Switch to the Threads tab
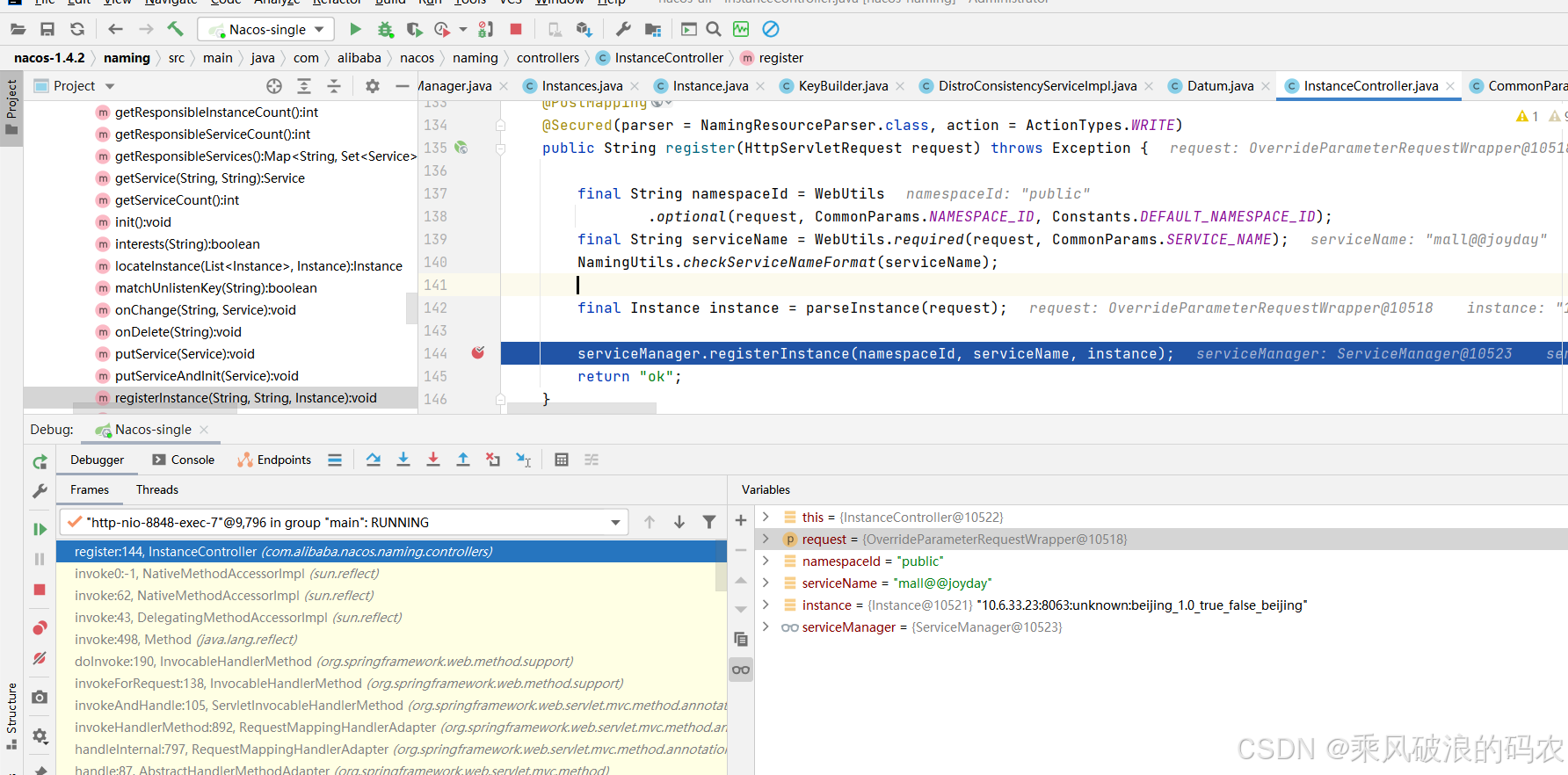The image size is (1568, 775). 156,489
